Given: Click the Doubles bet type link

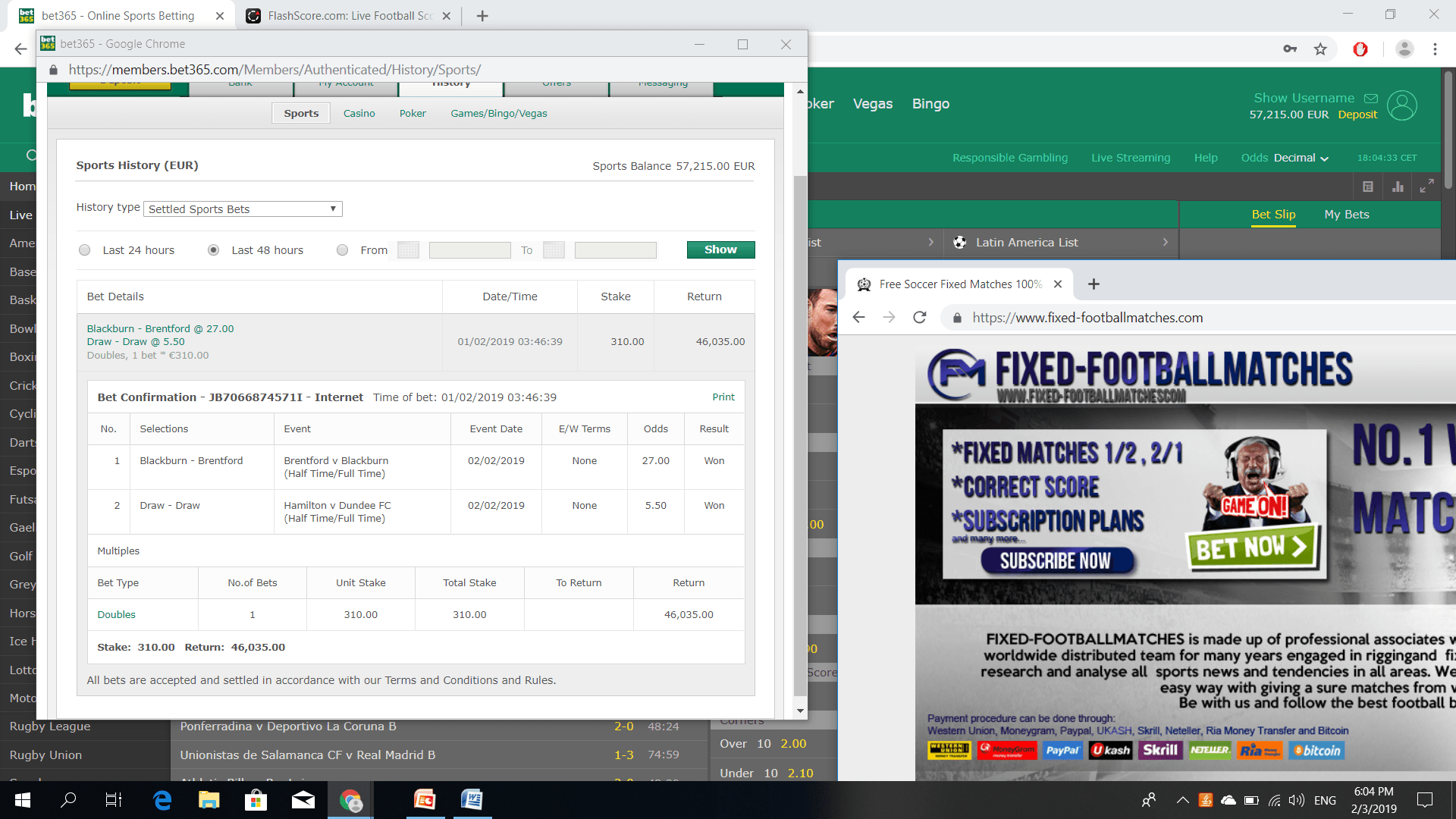Looking at the screenshot, I should coord(116,615).
